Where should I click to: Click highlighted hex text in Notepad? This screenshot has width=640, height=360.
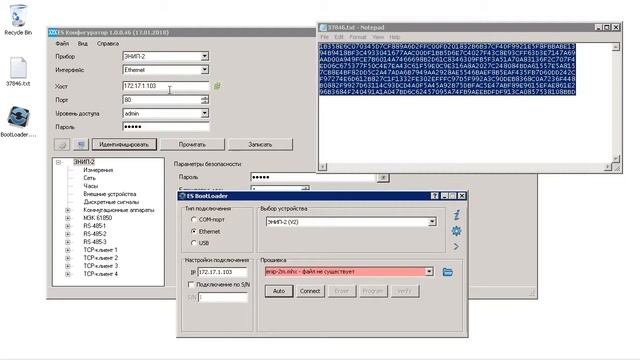447,69
